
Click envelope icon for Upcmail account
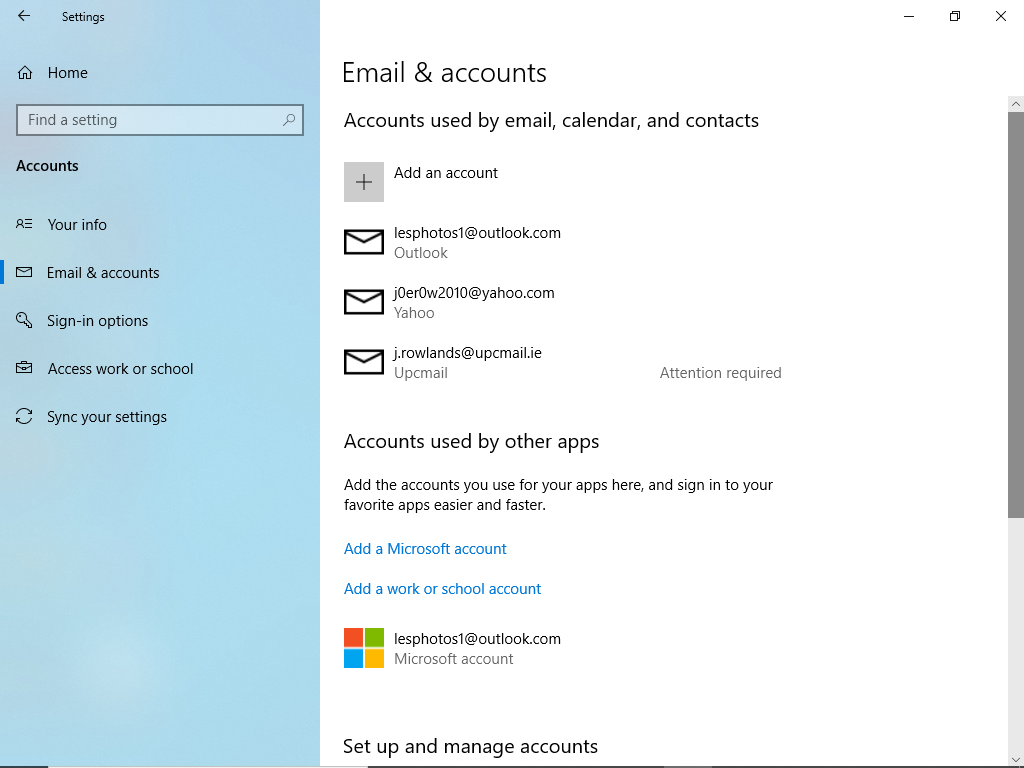point(364,362)
